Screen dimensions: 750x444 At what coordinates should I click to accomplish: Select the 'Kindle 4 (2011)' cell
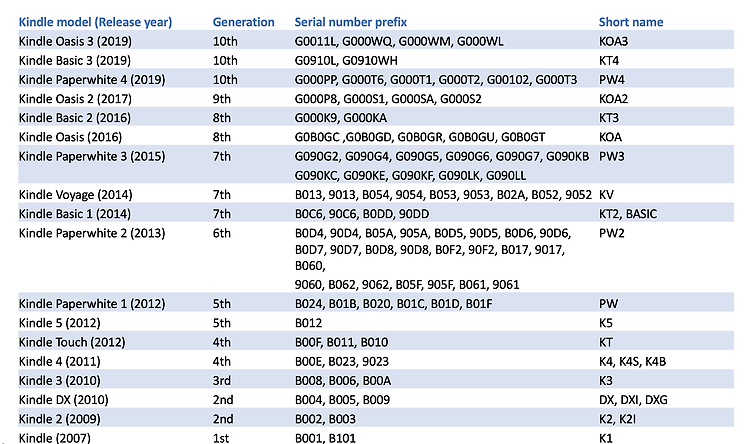(60, 361)
